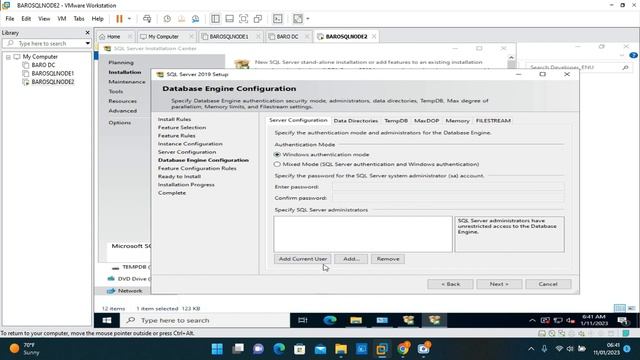Select Windows authentication mode
The image size is (640, 360).
277,155
